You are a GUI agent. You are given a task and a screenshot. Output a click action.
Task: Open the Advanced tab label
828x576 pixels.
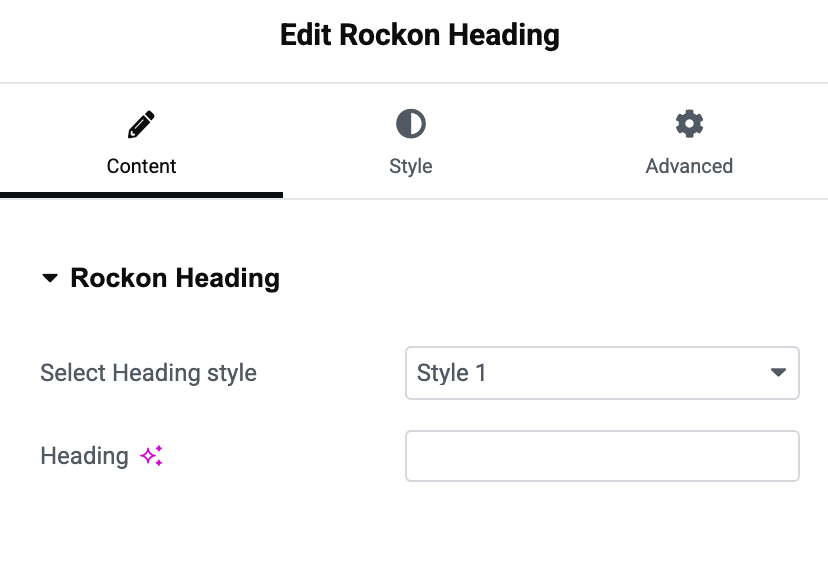tap(689, 166)
